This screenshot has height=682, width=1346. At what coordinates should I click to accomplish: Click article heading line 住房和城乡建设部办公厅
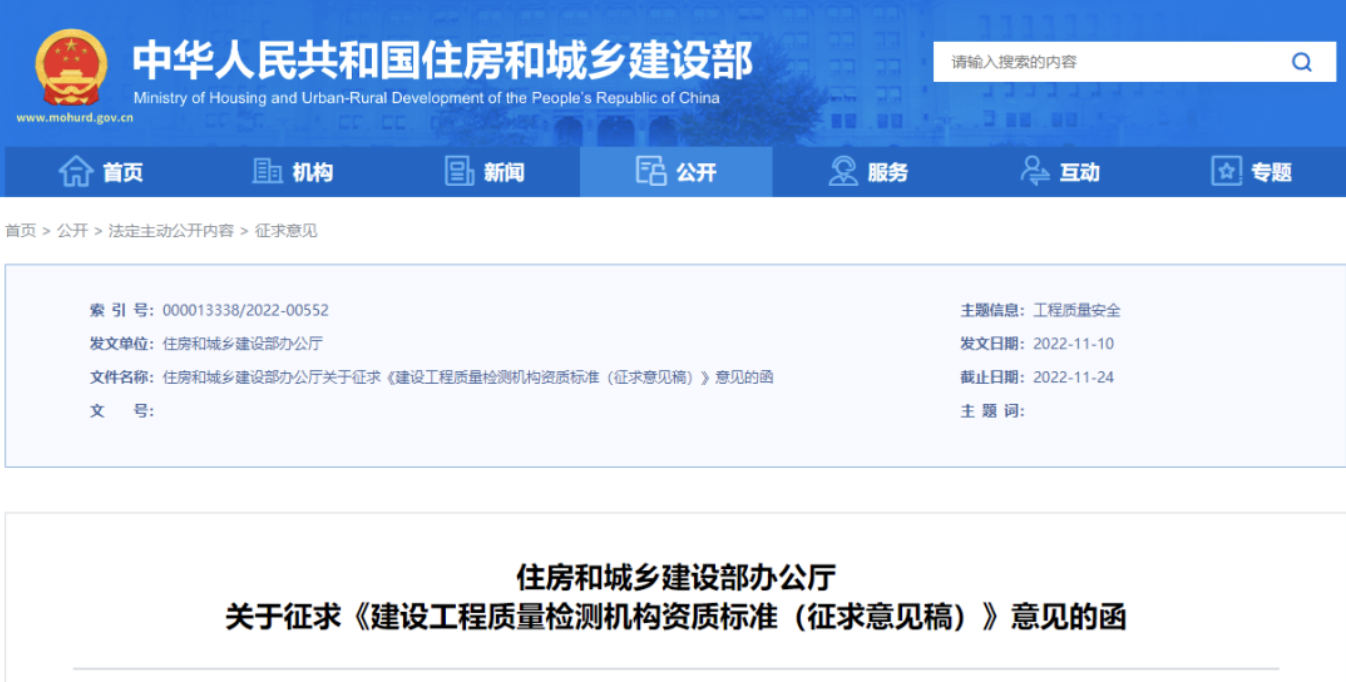(x=676, y=578)
